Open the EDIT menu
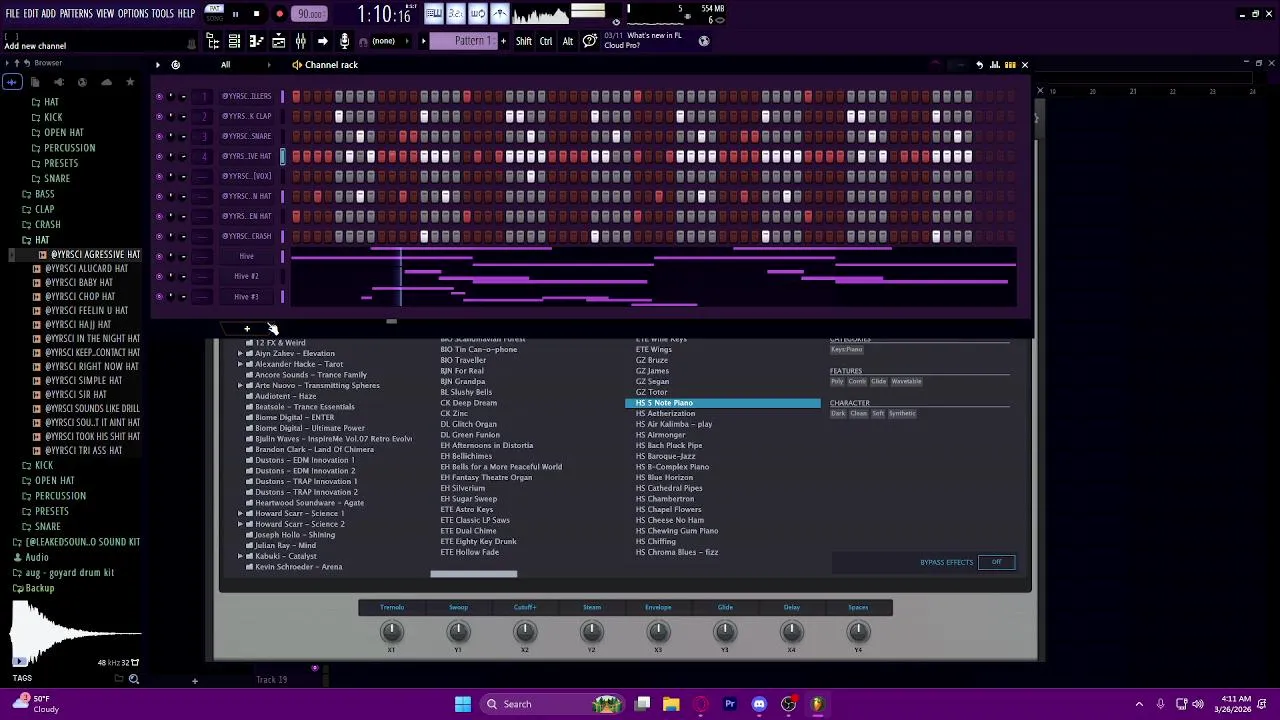Screen dimensions: 1280x720 (x=31, y=14)
